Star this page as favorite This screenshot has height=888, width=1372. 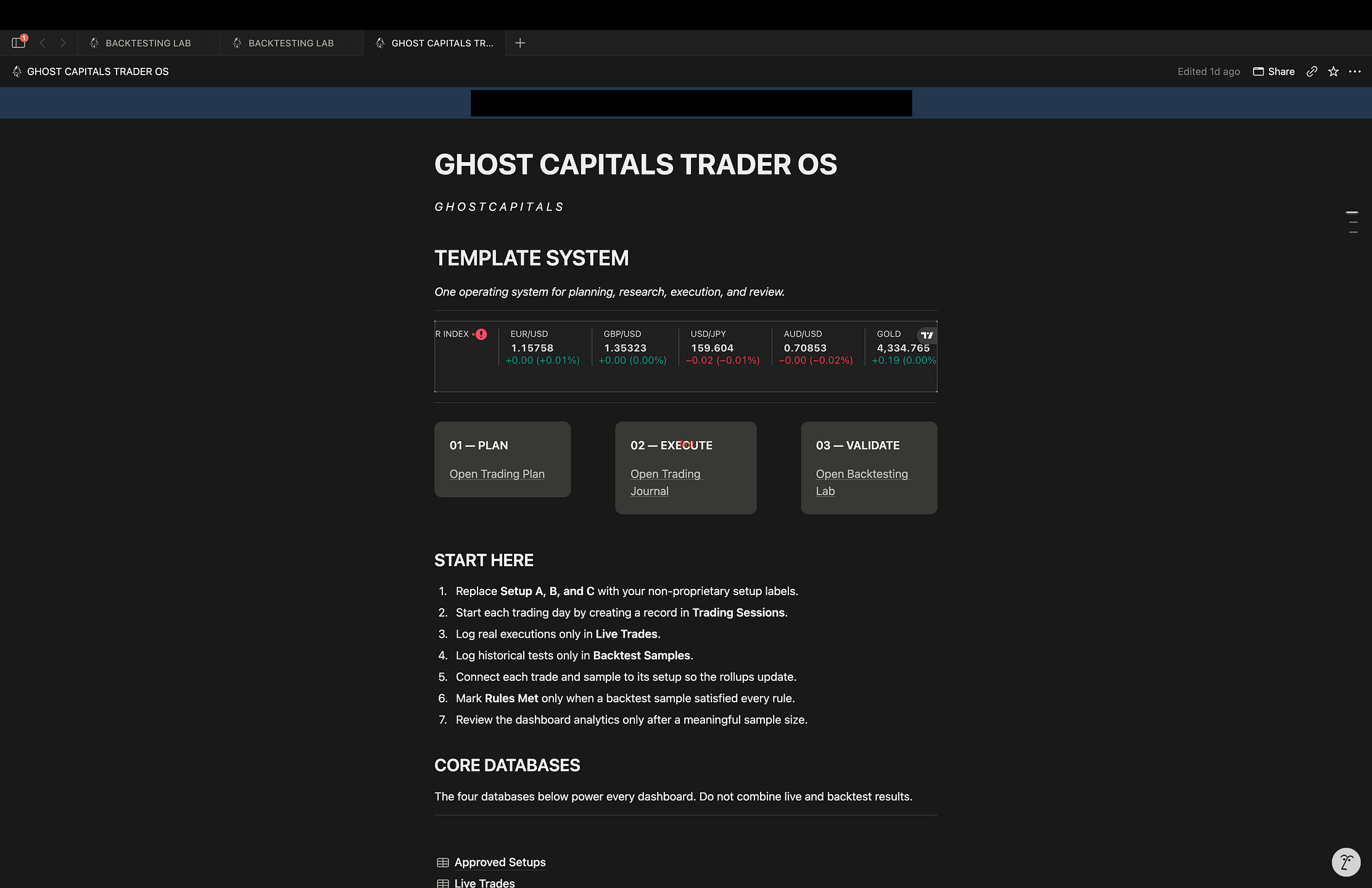pyautogui.click(x=1333, y=72)
